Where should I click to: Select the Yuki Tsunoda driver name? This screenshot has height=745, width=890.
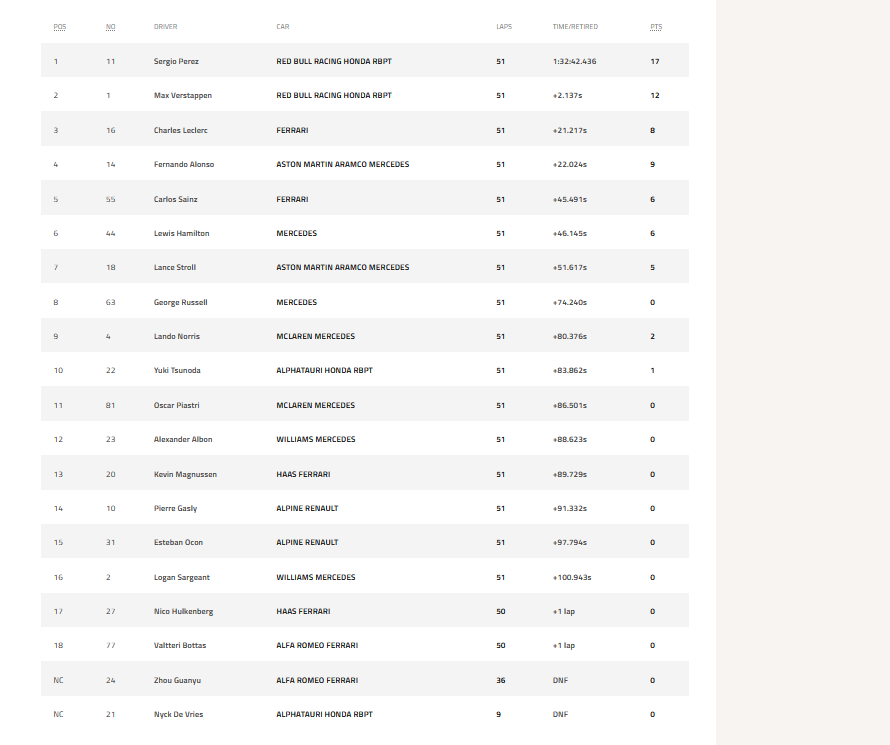(x=177, y=371)
